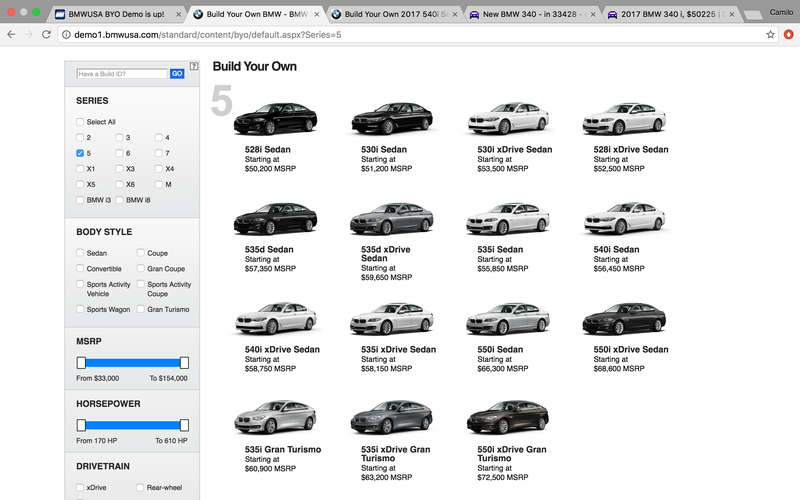Image resolution: width=800 pixels, height=500 pixels.
Task: Click the Horsepower slider maximum handle
Action: point(184,425)
